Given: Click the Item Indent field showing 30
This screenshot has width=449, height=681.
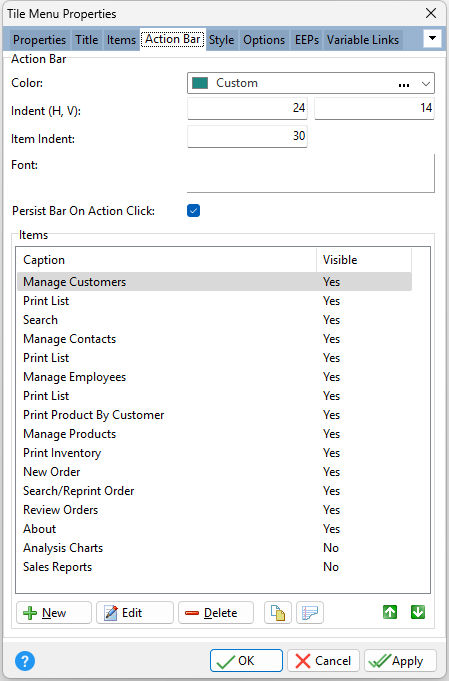Looking at the screenshot, I should click(x=247, y=136).
